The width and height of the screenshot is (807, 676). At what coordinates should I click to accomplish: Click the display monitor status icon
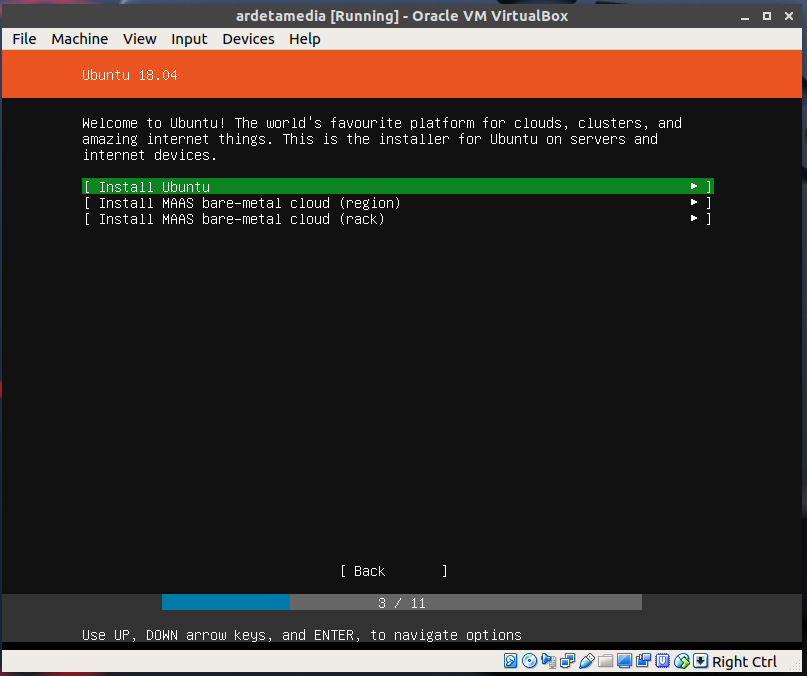(x=624, y=661)
